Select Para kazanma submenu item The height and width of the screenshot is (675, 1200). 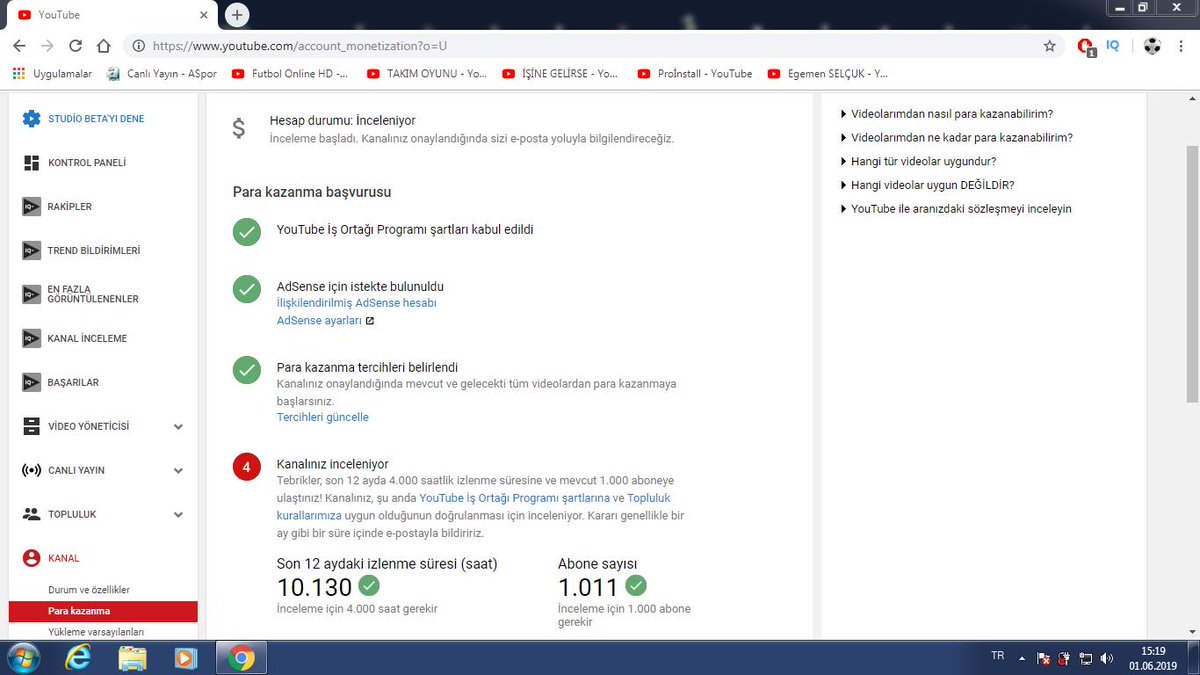[x=103, y=611]
